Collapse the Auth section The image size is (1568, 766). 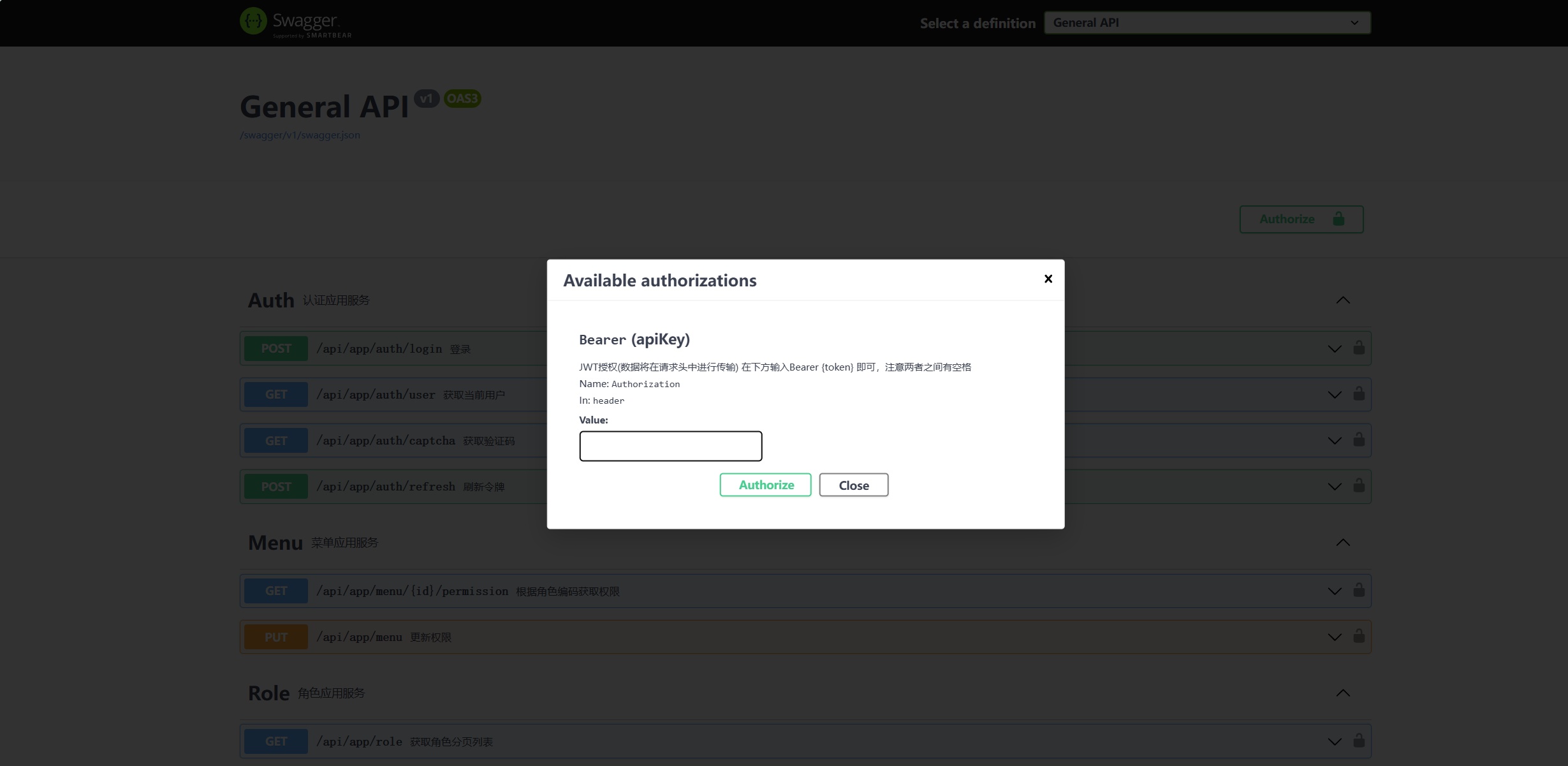1343,300
